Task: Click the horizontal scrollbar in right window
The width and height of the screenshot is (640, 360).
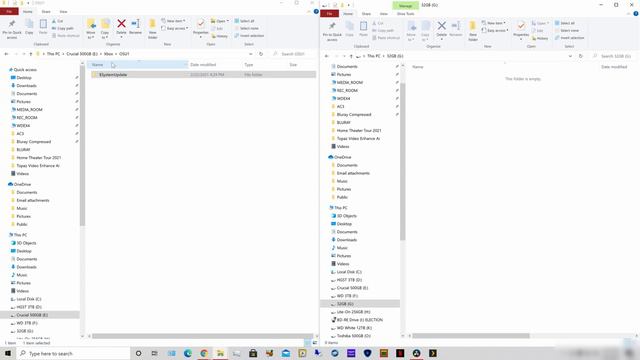Action: click(471, 336)
